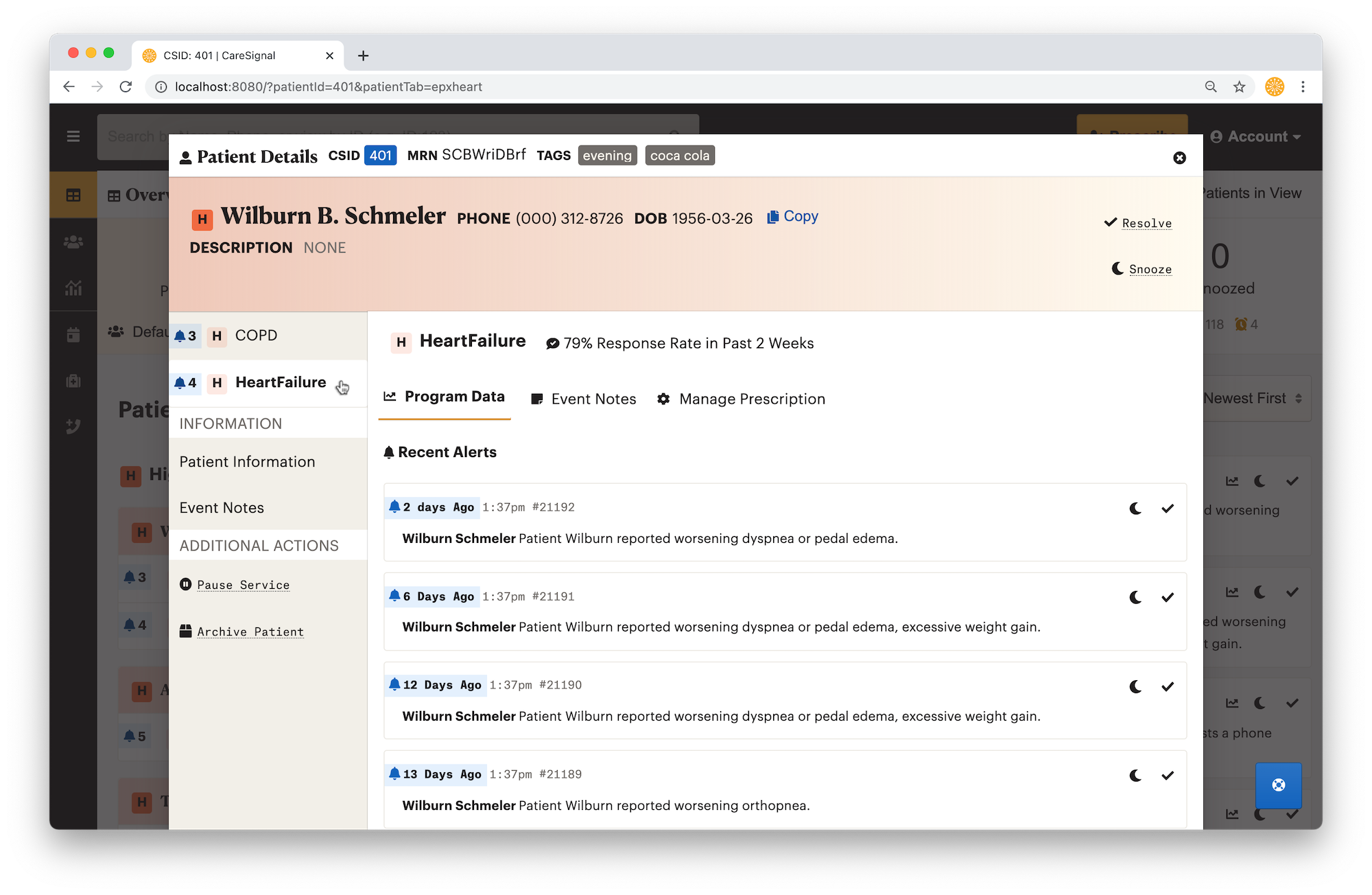Image resolution: width=1372 pixels, height=895 pixels.
Task: Snooze alert #21190 via the moon icon
Action: [1136, 686]
